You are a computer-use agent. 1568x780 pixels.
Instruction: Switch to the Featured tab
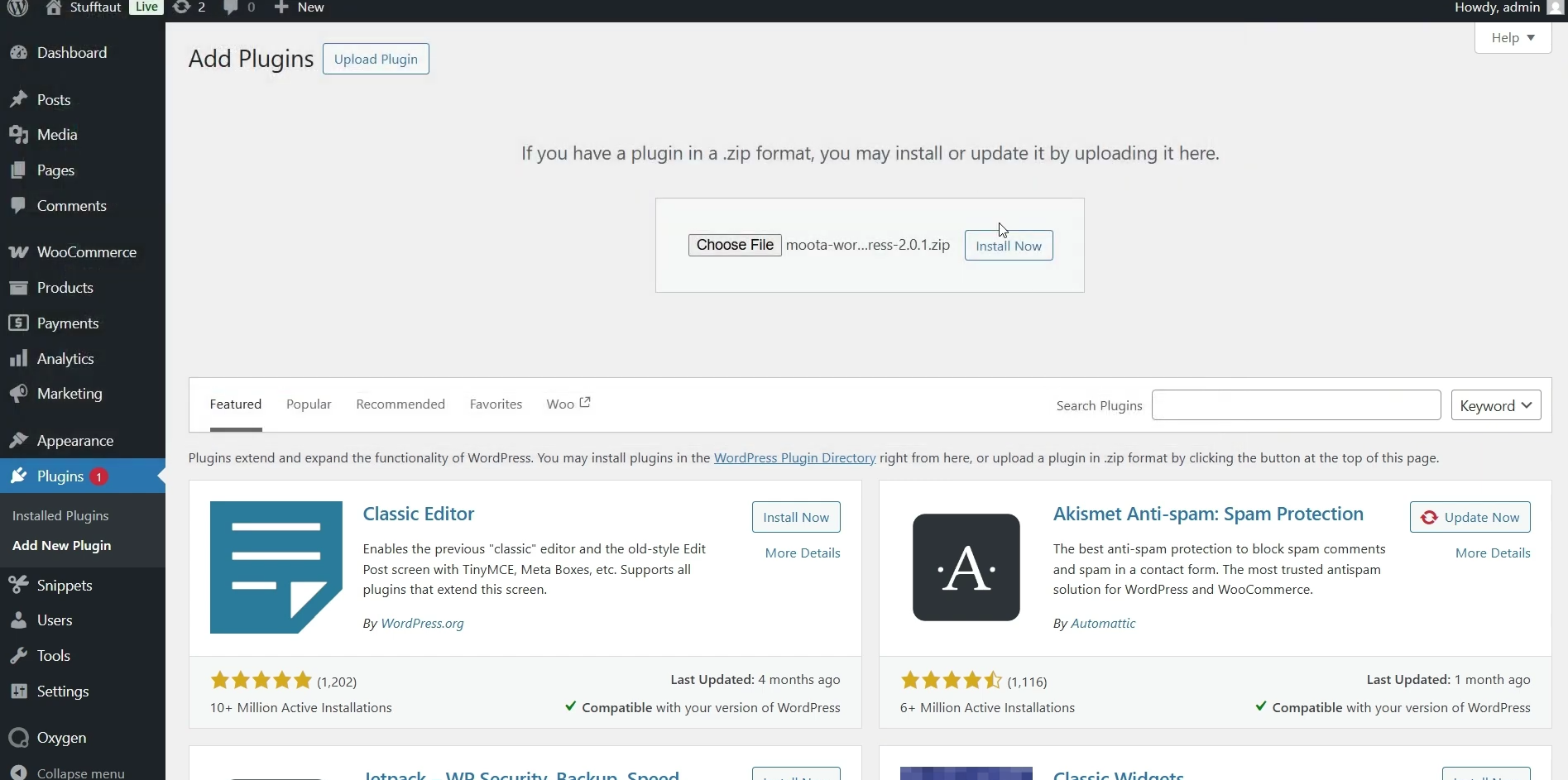point(236,404)
